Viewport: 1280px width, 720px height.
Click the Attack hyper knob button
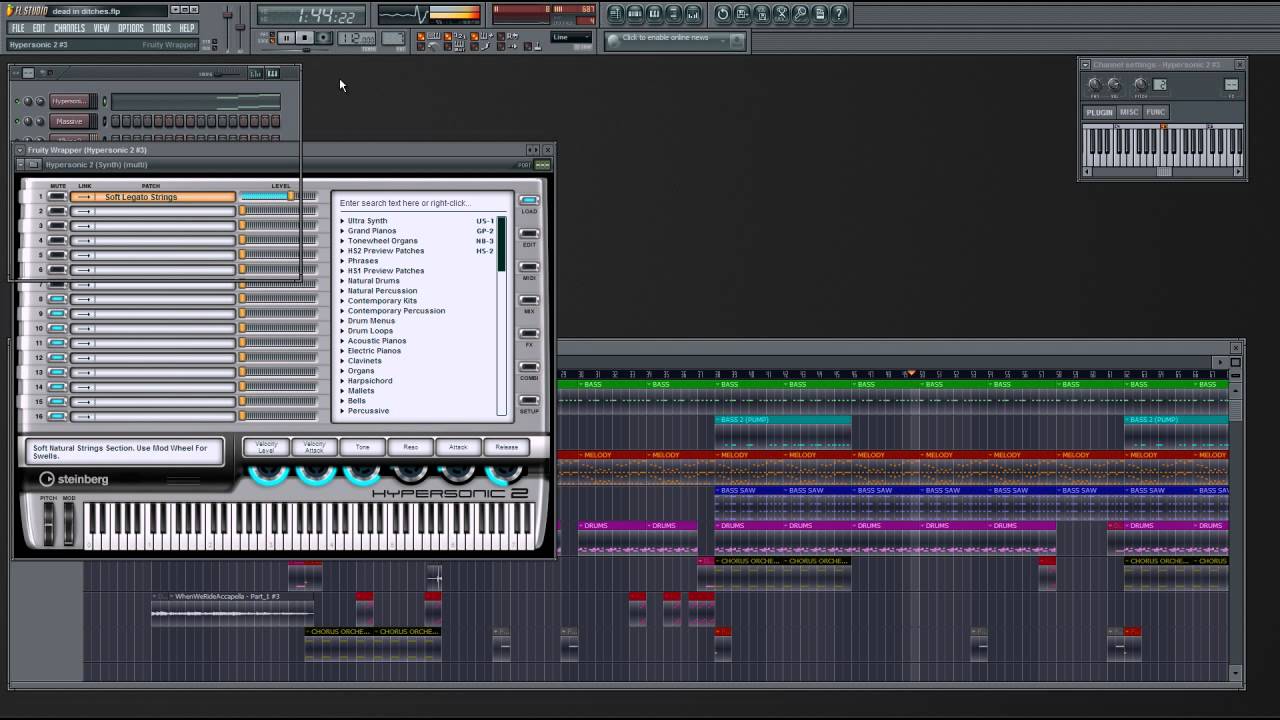[458, 447]
